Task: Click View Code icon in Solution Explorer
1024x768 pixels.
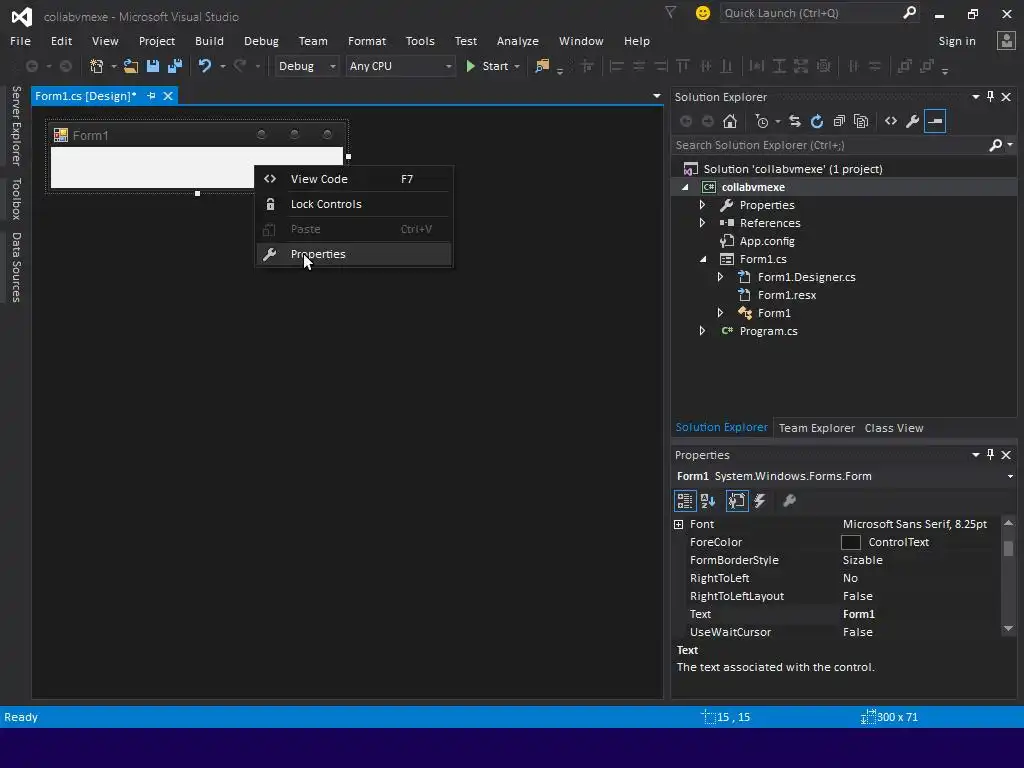Action: [x=891, y=121]
